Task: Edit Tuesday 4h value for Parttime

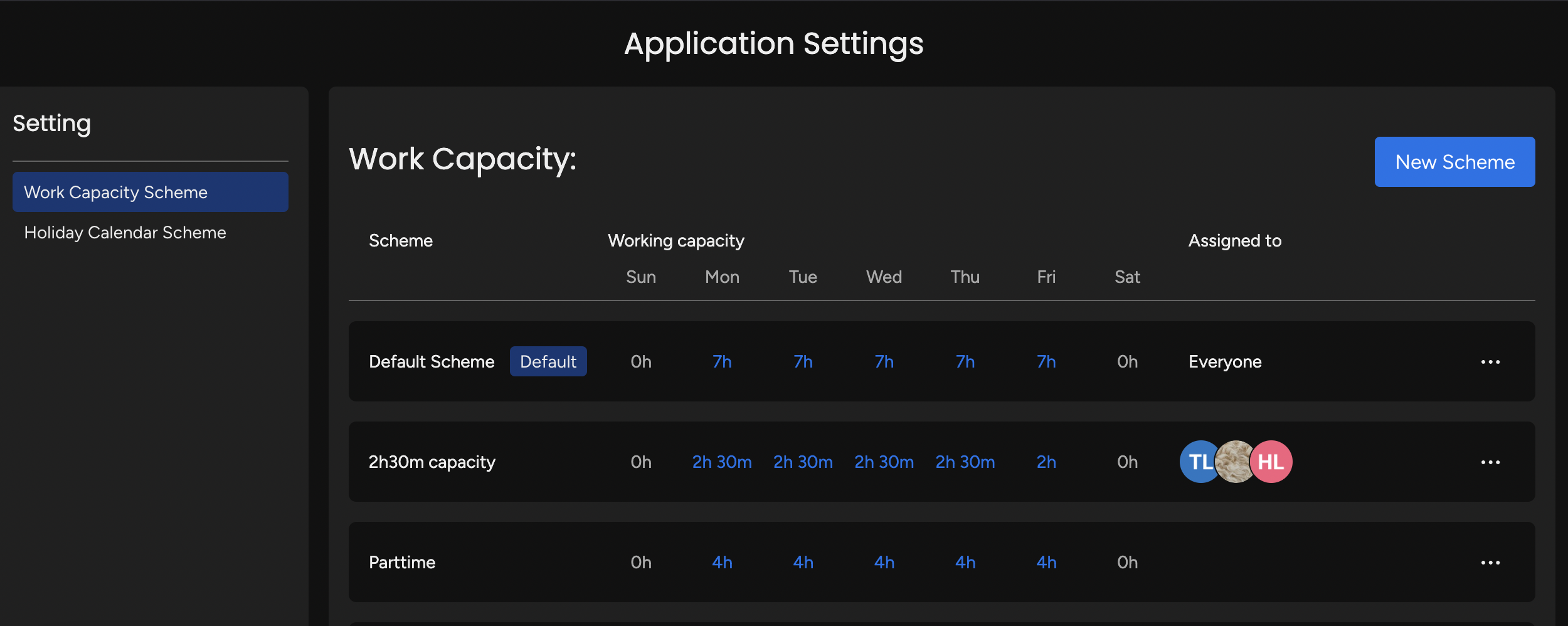Action: 803,562
